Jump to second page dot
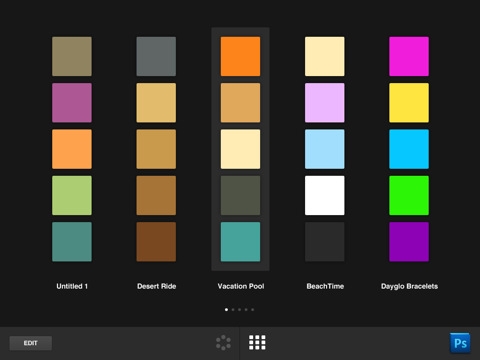Screen dimensions: 480x360 pos(233,310)
